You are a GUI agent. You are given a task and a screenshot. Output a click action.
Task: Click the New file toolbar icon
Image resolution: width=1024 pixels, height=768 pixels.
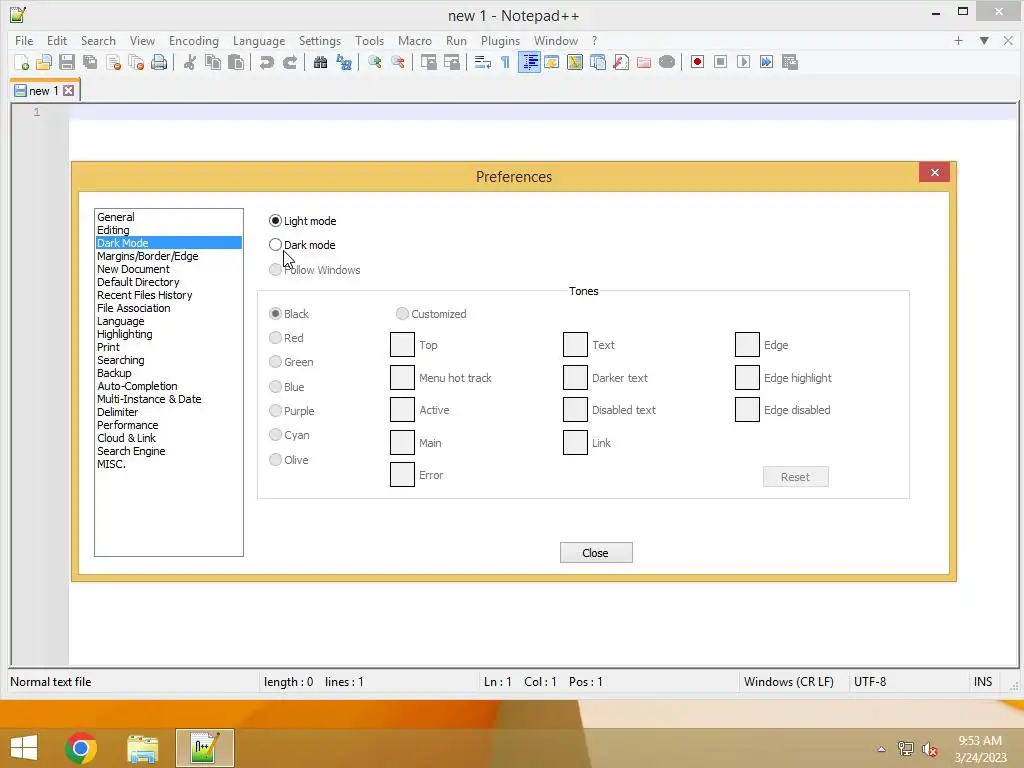point(22,62)
